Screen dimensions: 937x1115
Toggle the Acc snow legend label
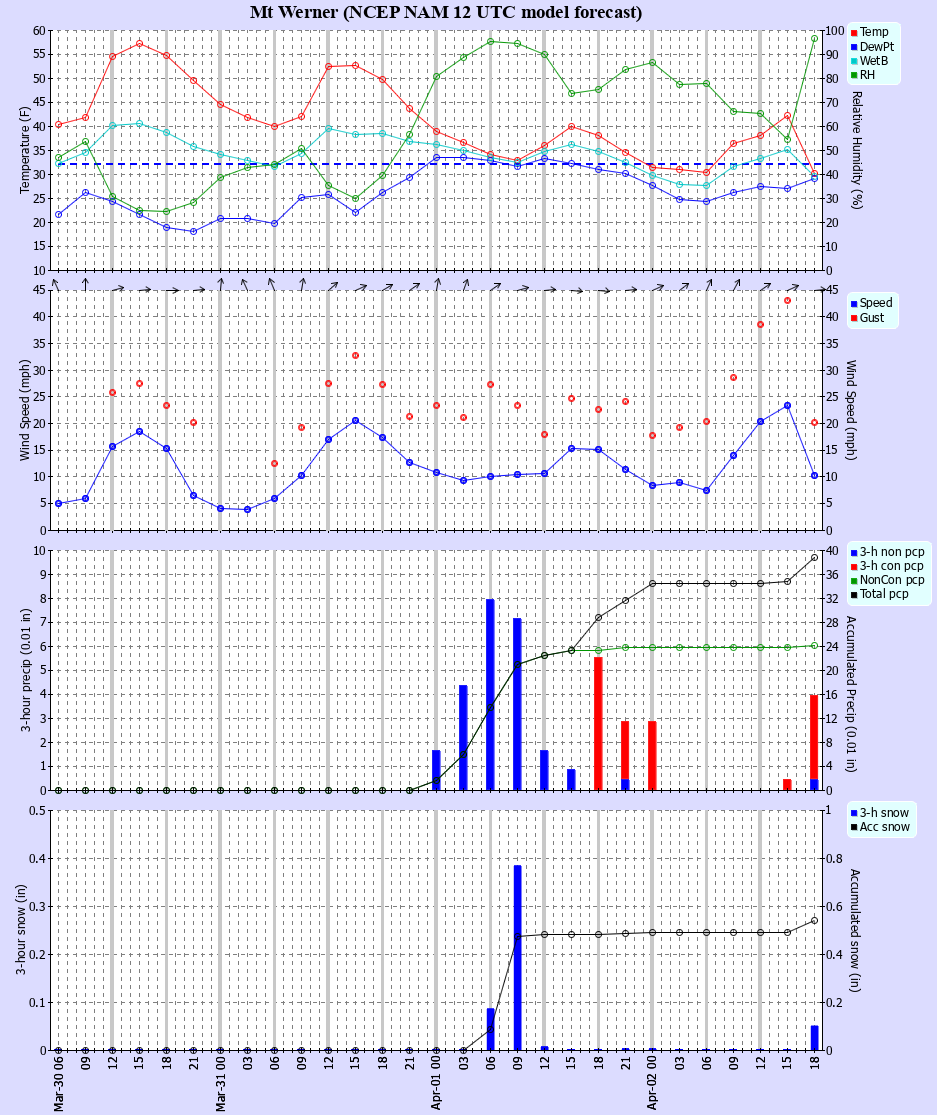(x=884, y=826)
